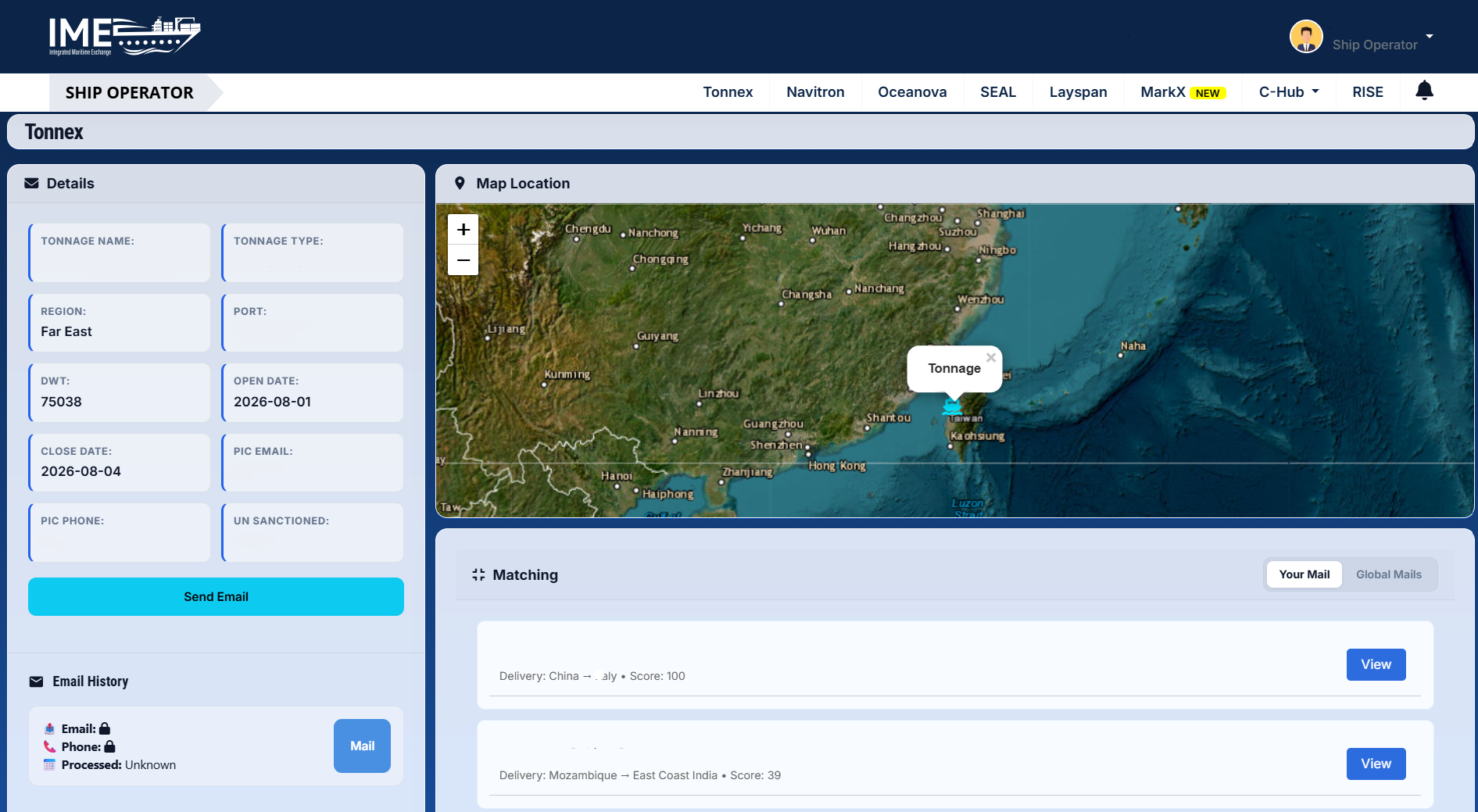Click the Hong Kong label on map

(837, 466)
